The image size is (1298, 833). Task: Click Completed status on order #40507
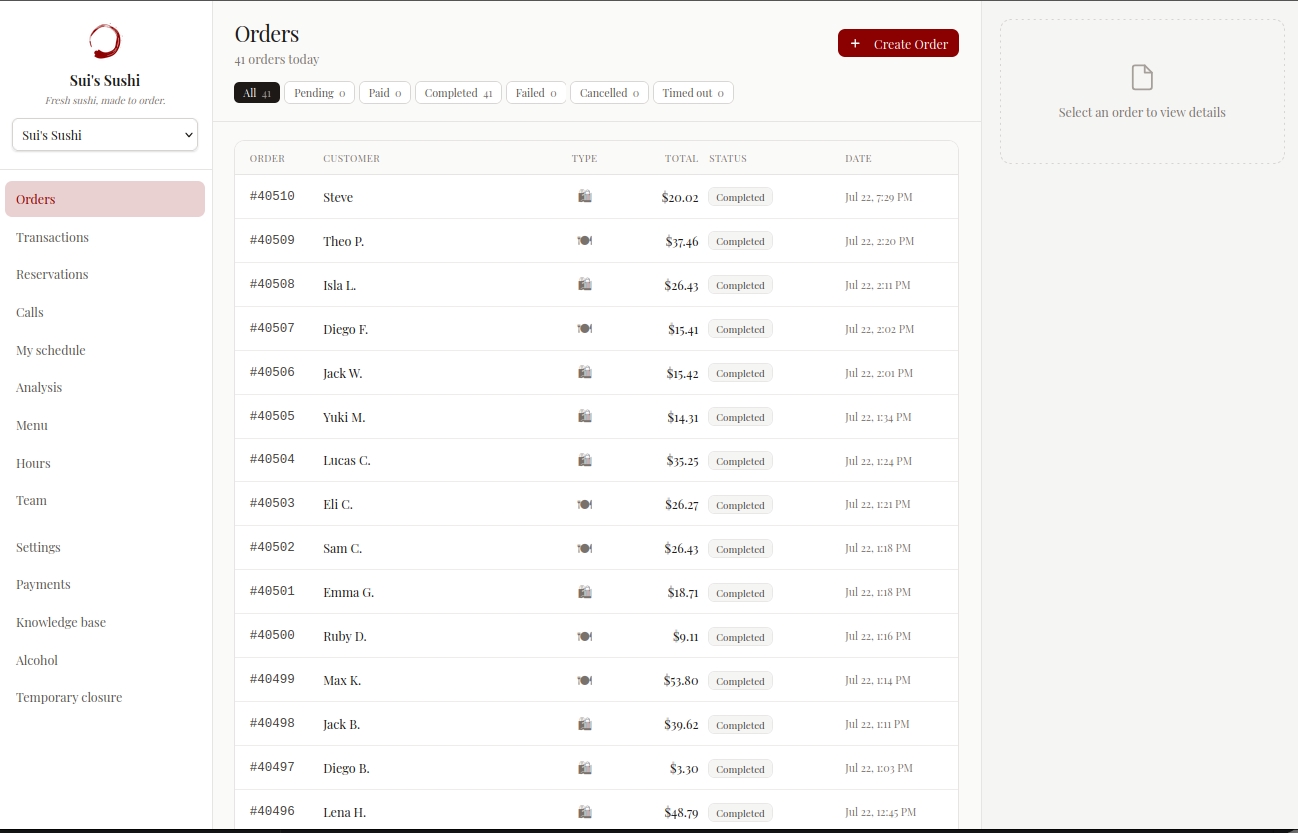740,329
